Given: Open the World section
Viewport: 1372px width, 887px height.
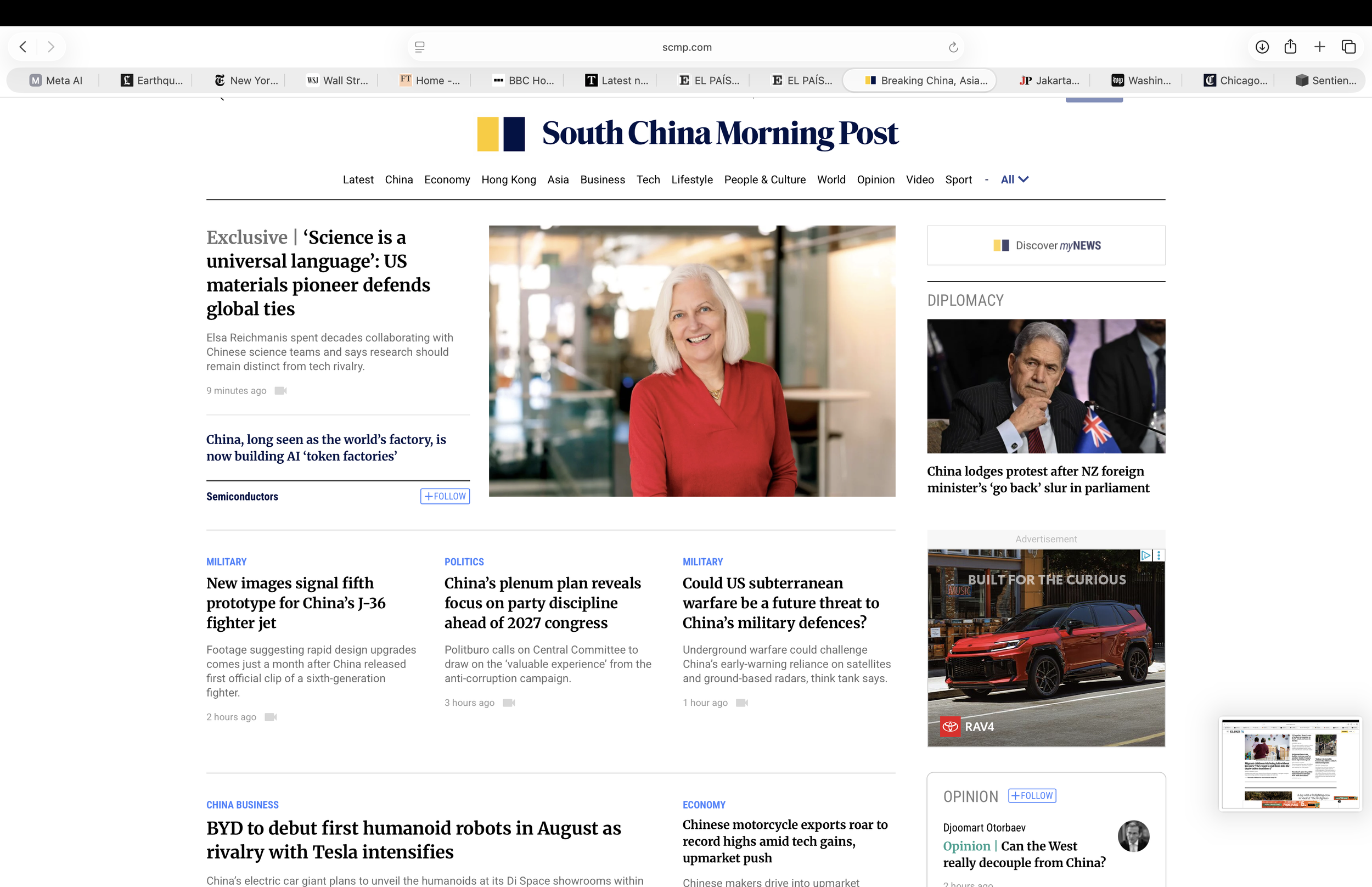Looking at the screenshot, I should pyautogui.click(x=831, y=179).
